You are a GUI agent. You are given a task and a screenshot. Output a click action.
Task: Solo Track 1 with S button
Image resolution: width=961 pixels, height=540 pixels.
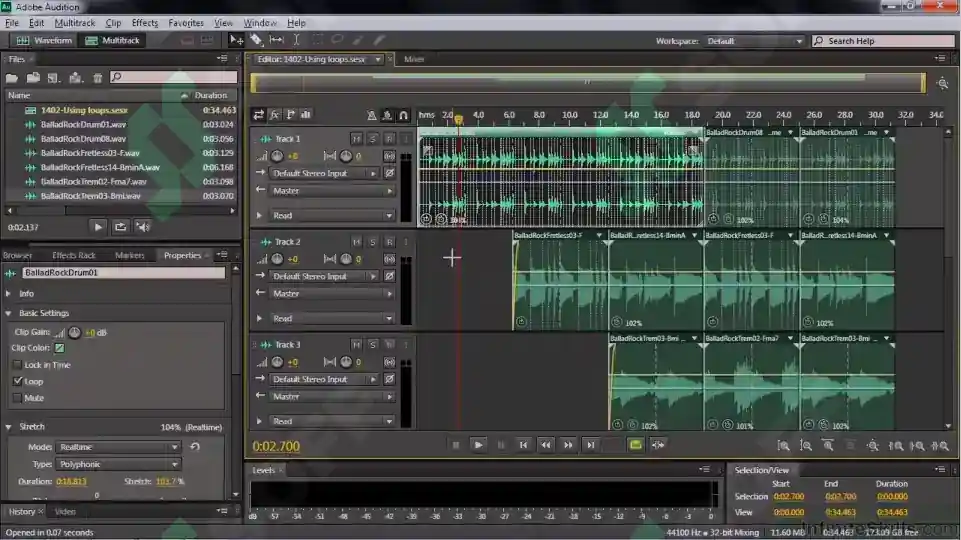coord(372,139)
